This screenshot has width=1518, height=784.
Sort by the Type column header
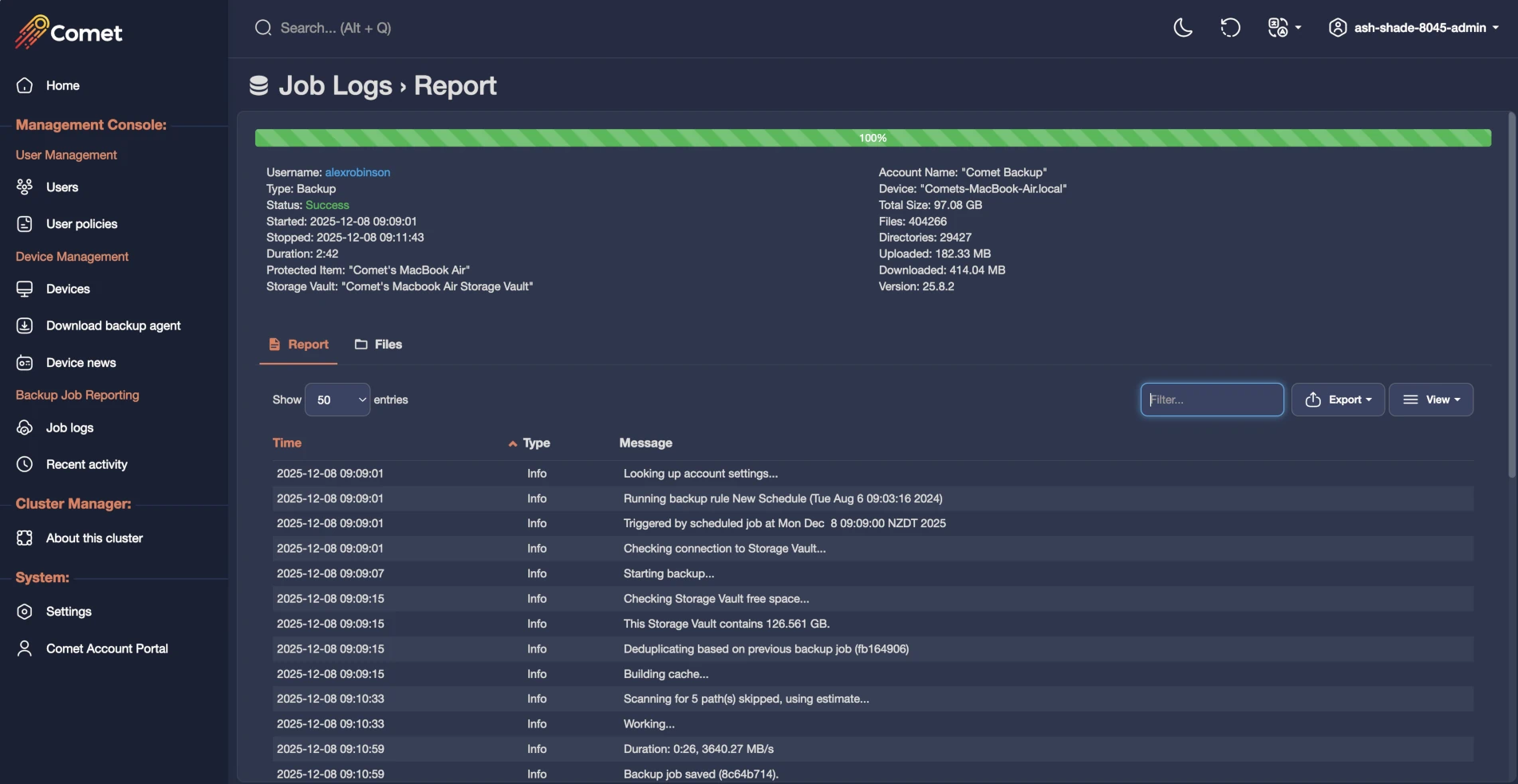[x=536, y=443]
